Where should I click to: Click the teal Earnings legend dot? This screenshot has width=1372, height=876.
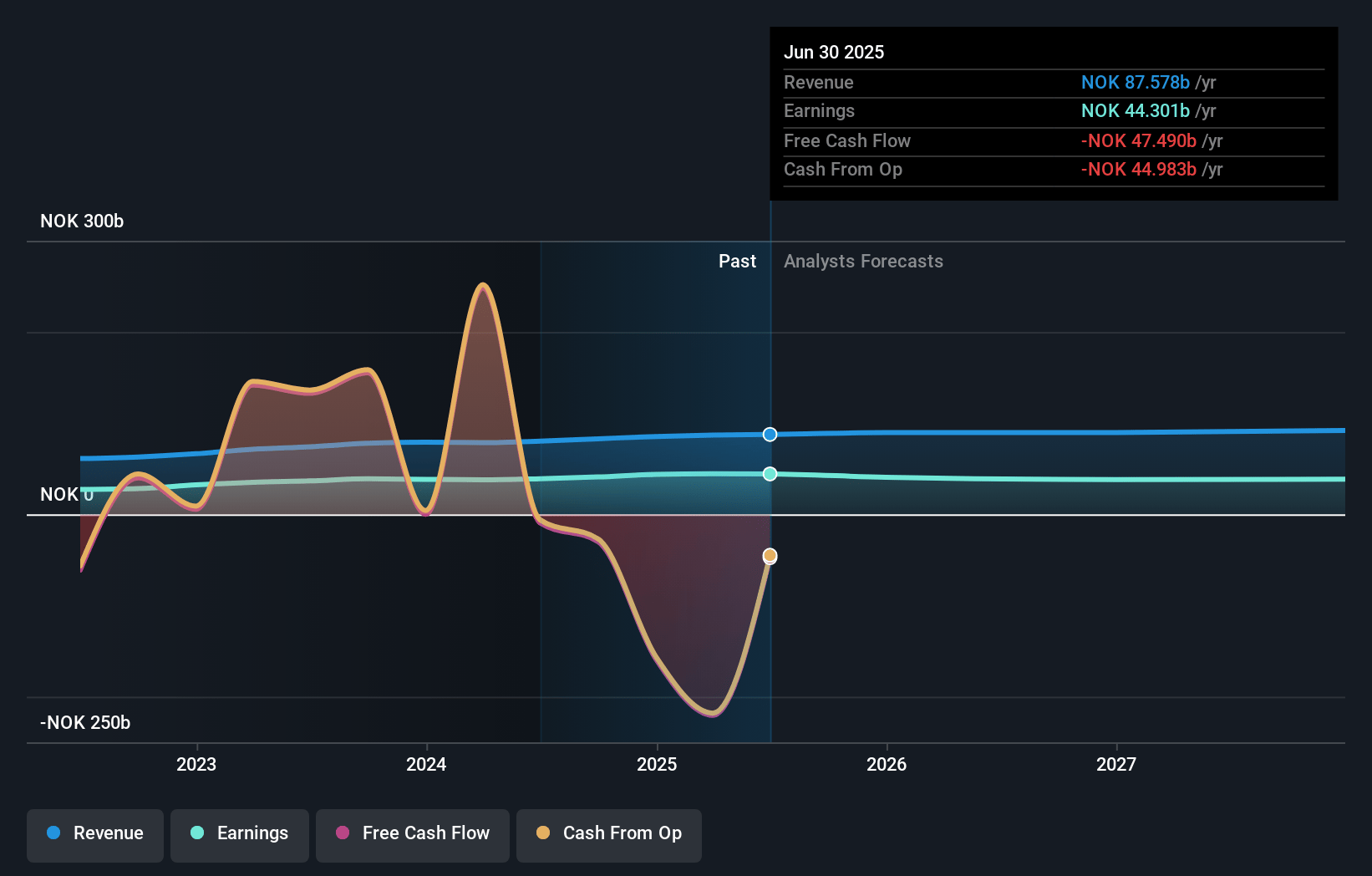pyautogui.click(x=197, y=833)
